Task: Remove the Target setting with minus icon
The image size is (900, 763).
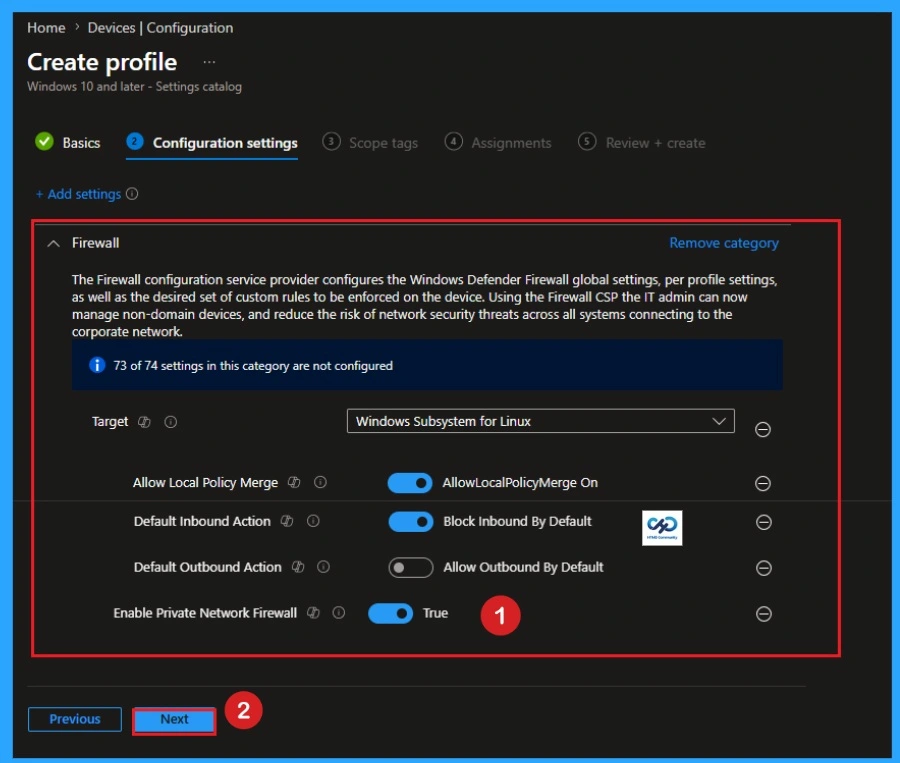Action: [x=763, y=429]
